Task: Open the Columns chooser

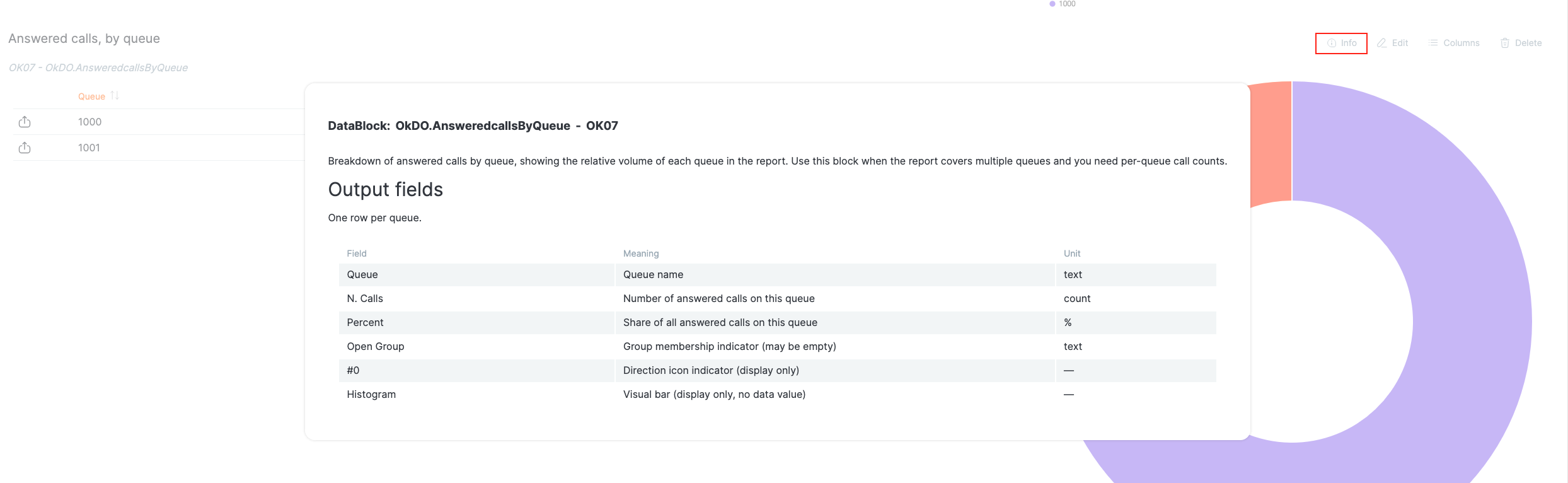Action: tap(1453, 43)
